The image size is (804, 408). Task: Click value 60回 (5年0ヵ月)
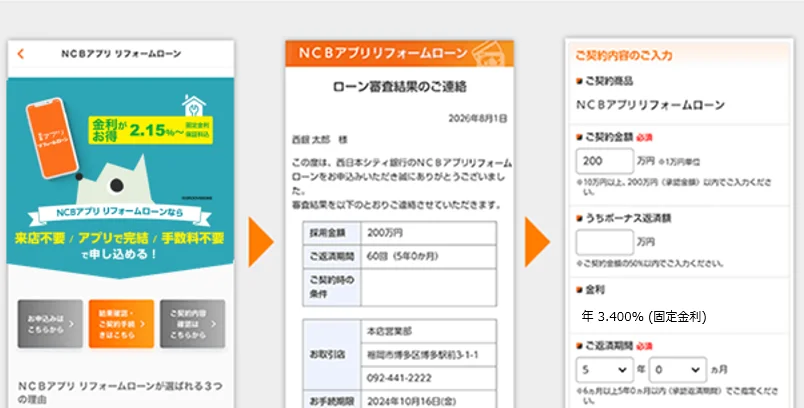pyautogui.click(x=403, y=256)
